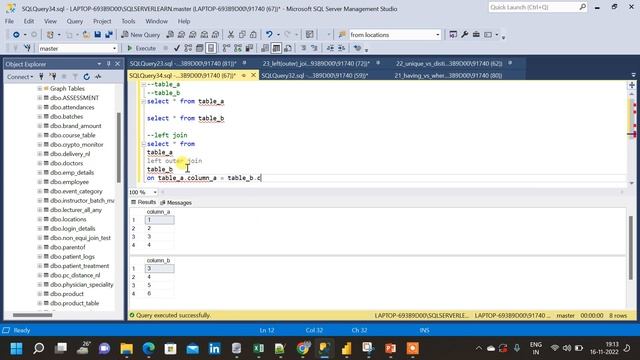Viewport: 640px width, 360px height.
Task: Click the Toolbox icon in toolbar
Action: point(476,35)
